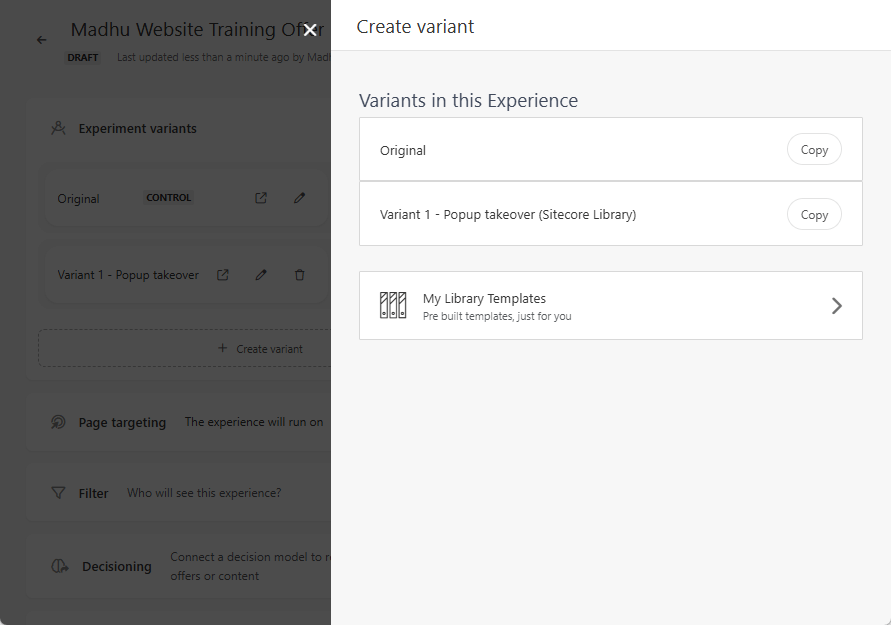This screenshot has height=625, width=891.
Task: Close the Create variant panel
Action: click(x=310, y=30)
